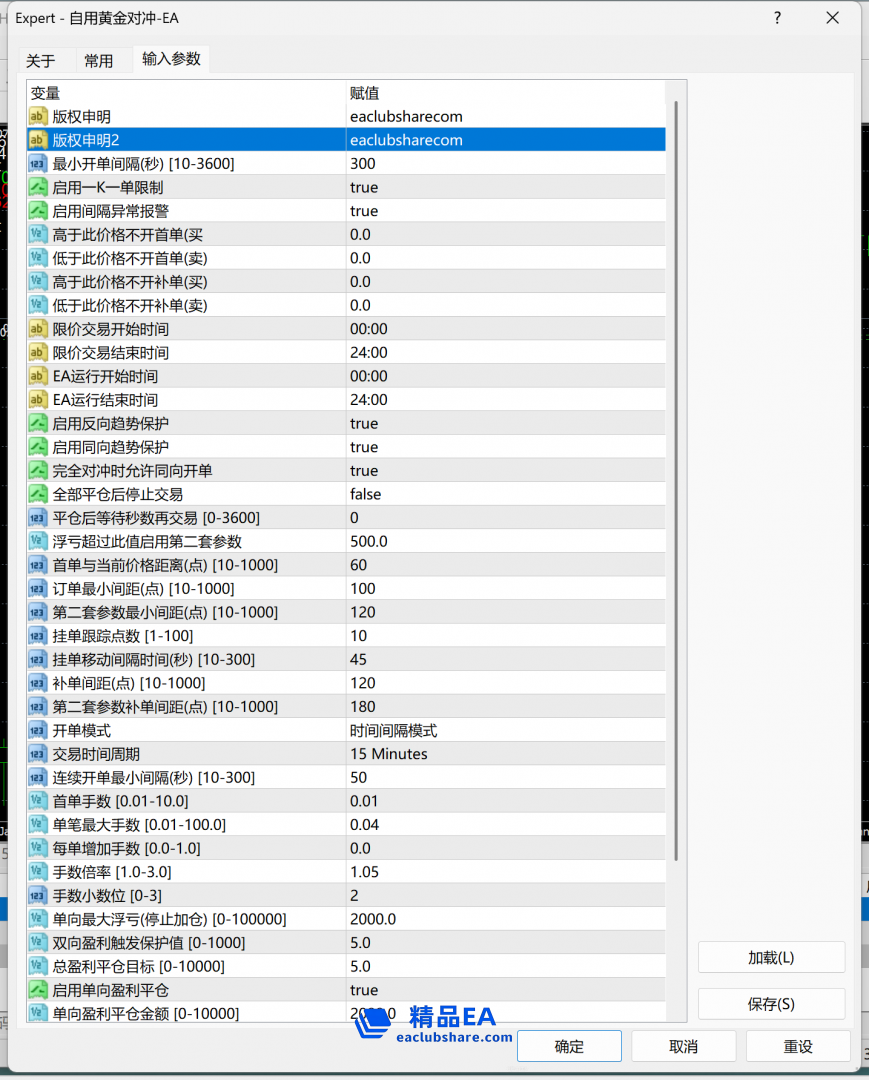
Task: Click the parameter list vertical scrollbar
Action: point(677,480)
